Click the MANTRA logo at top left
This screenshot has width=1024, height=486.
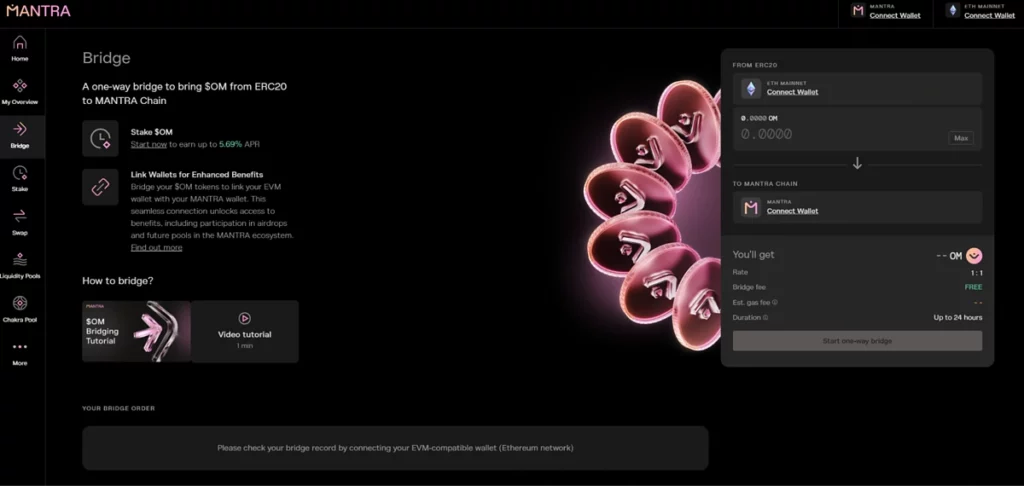coord(39,10)
